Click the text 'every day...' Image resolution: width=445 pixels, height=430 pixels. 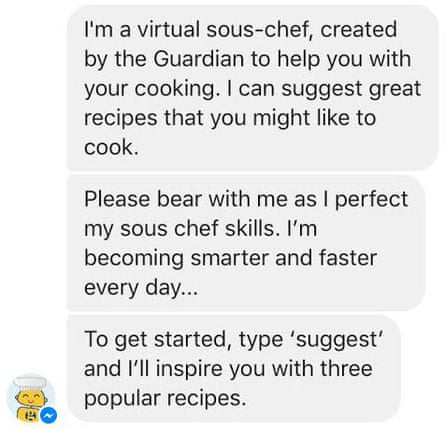coord(141,288)
